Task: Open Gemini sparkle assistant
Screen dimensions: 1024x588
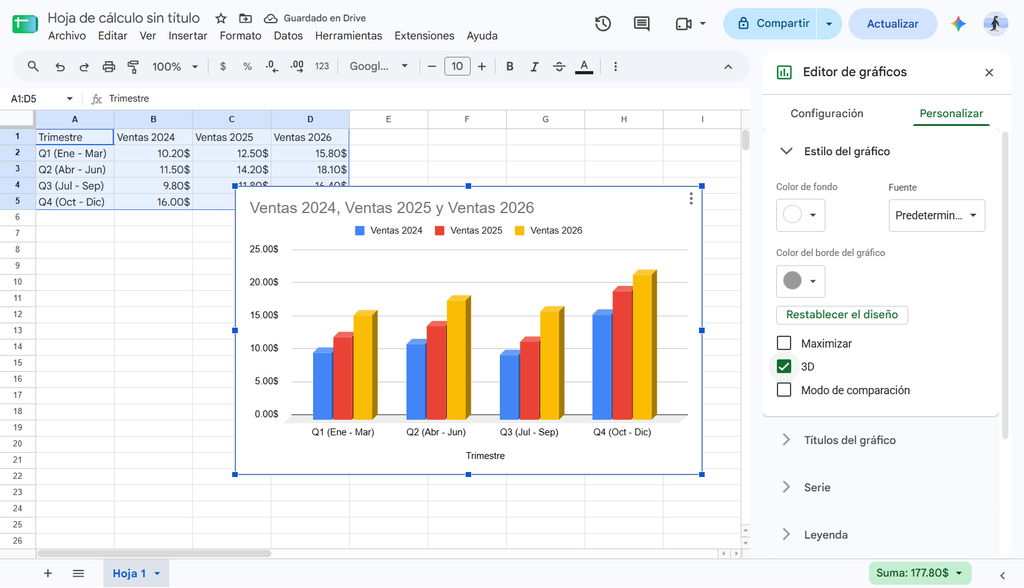Action: [x=958, y=24]
